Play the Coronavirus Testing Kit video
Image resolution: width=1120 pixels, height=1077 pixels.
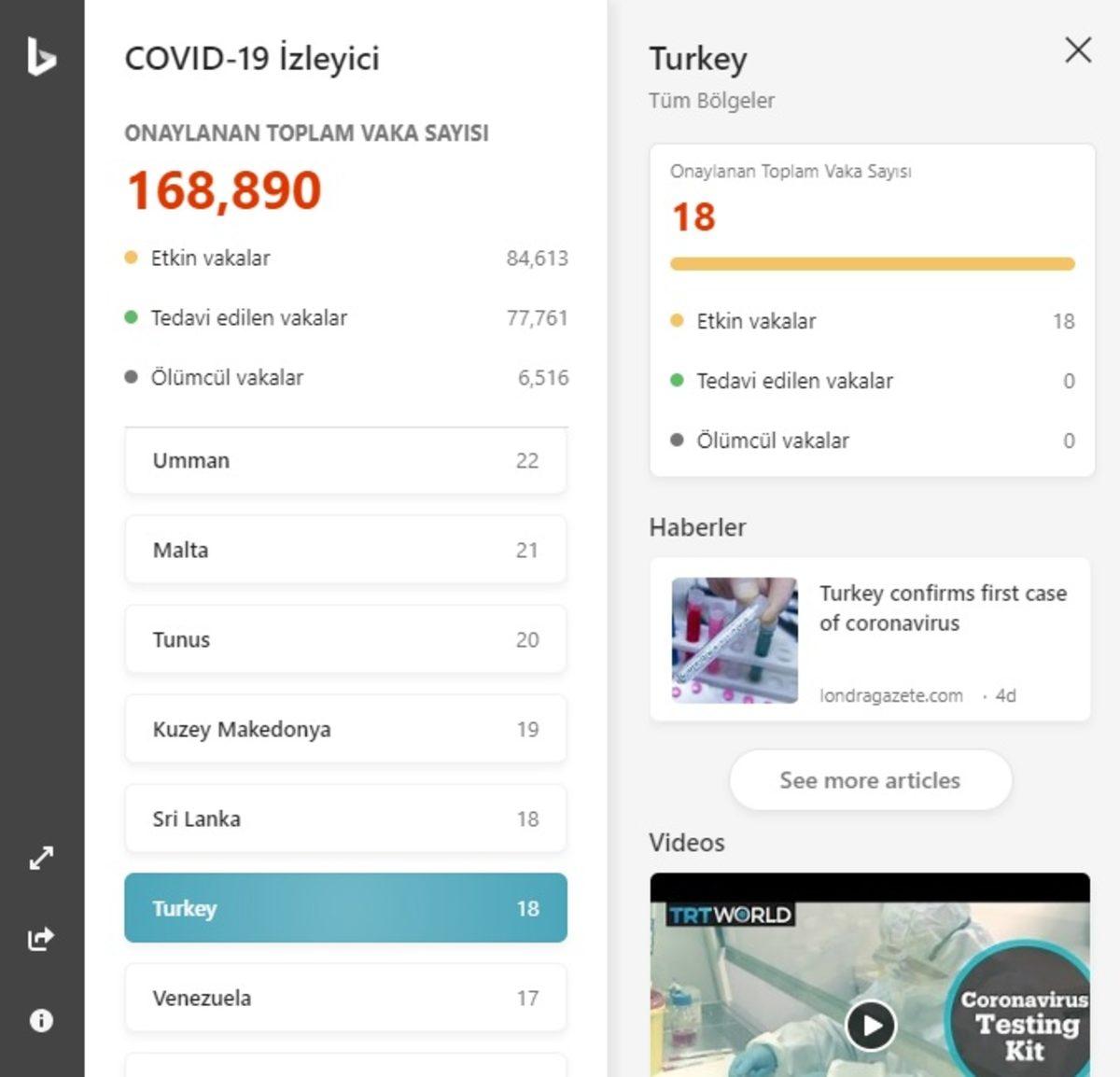click(873, 1027)
